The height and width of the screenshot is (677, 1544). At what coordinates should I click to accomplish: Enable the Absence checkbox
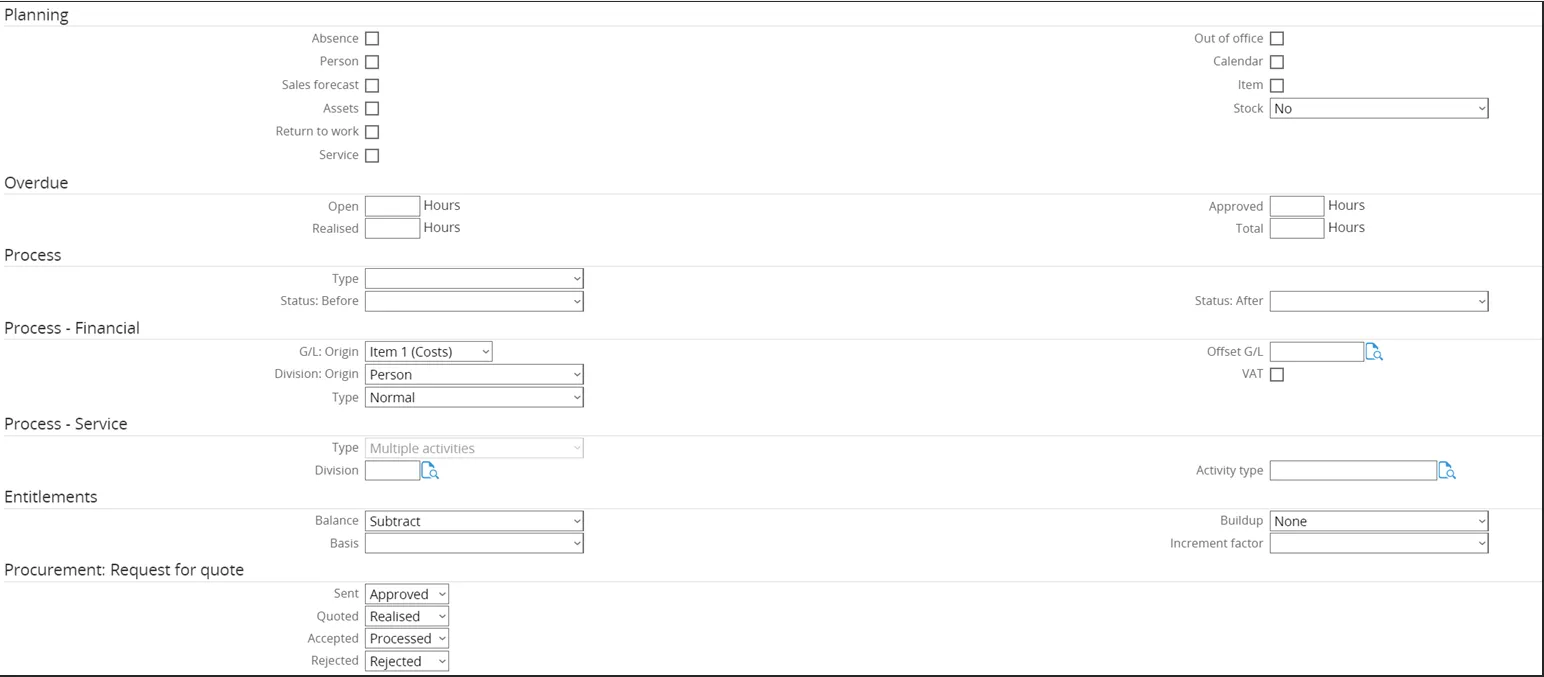[372, 39]
